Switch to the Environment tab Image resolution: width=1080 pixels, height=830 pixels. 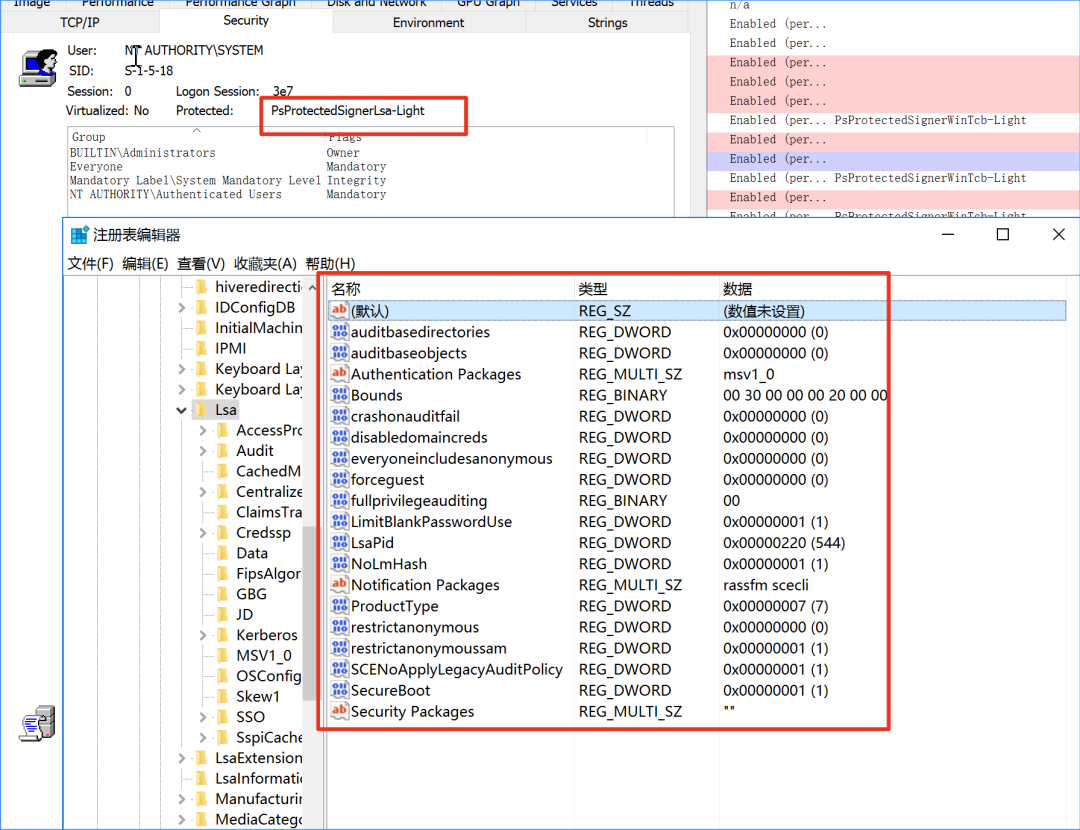click(428, 23)
